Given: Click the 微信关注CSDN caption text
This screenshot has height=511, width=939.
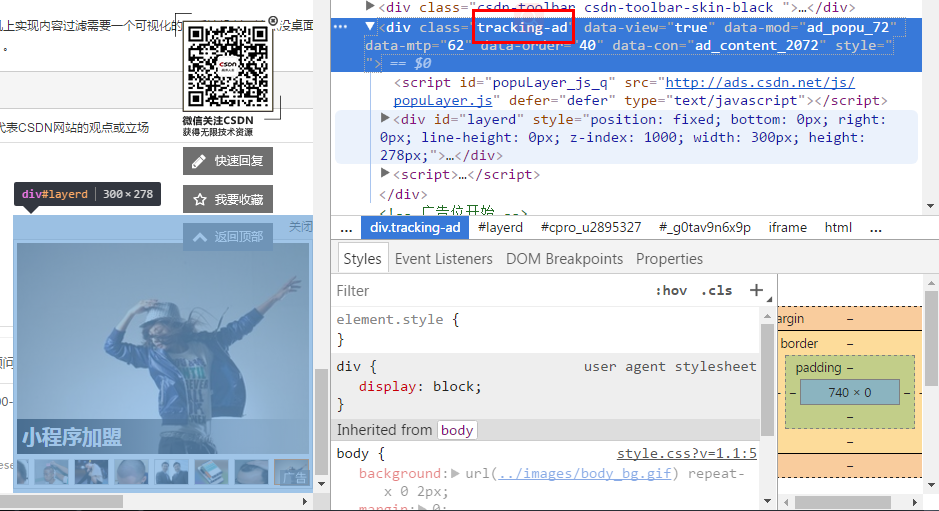Looking at the screenshot, I should click(218, 120).
